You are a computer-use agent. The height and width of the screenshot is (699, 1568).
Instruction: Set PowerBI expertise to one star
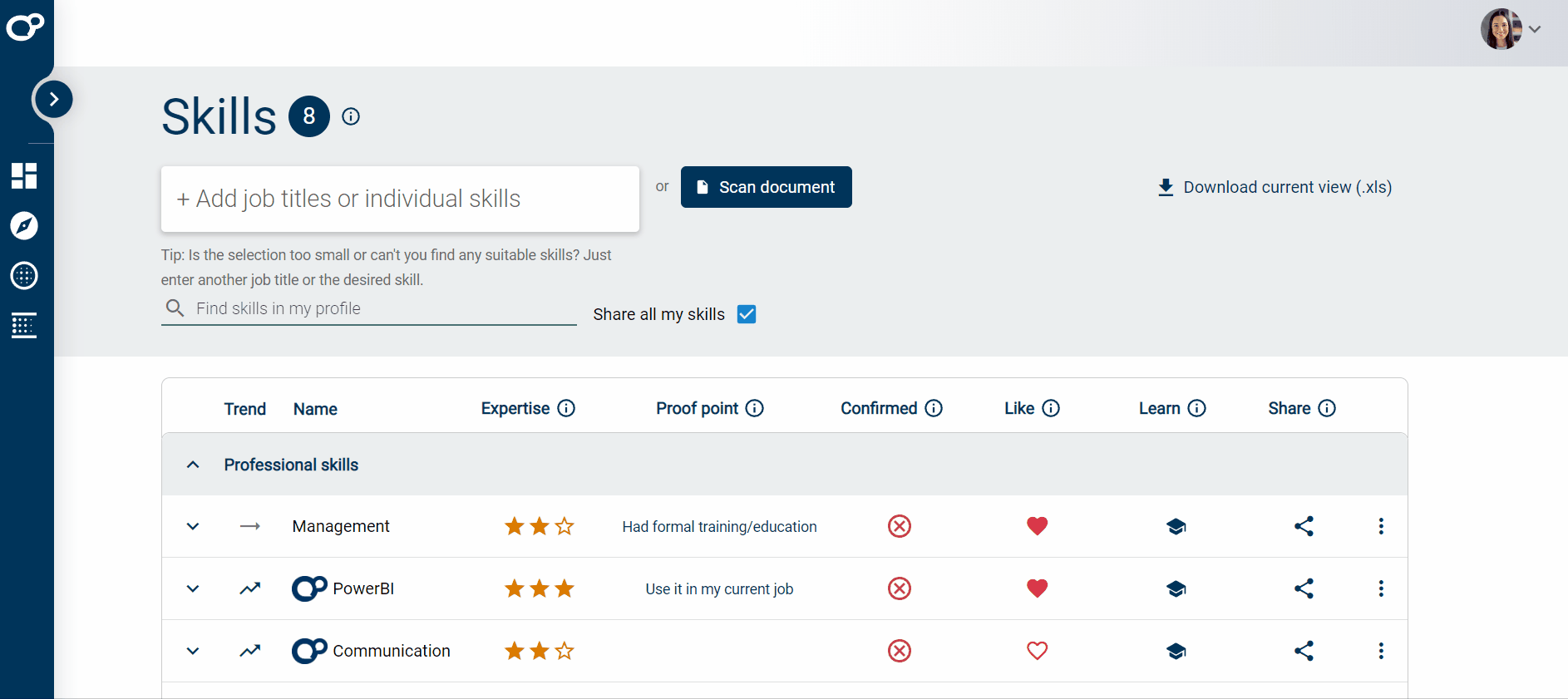[x=515, y=589]
